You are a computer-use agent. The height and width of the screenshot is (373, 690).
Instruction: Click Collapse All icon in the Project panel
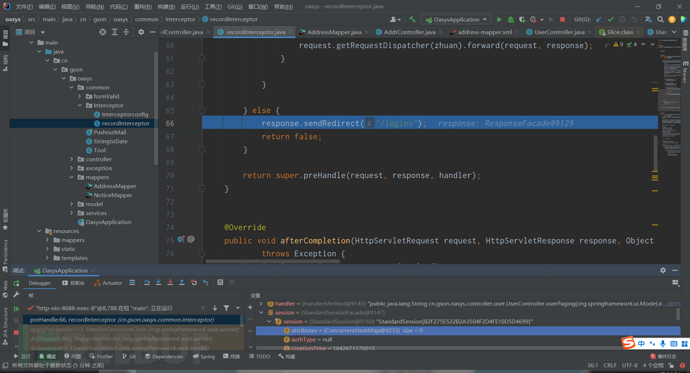[x=126, y=32]
